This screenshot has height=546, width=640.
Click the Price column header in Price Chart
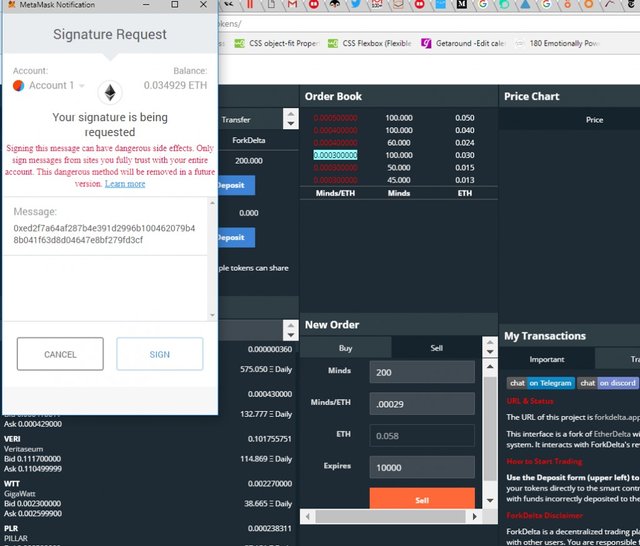point(594,120)
